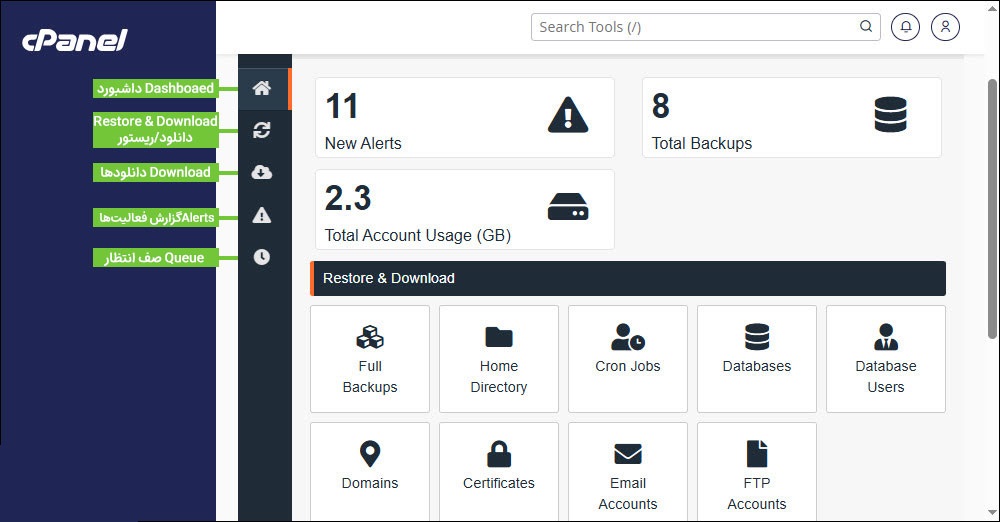The image size is (1000, 522).
Task: Select the Home Directory tile
Action: click(498, 359)
